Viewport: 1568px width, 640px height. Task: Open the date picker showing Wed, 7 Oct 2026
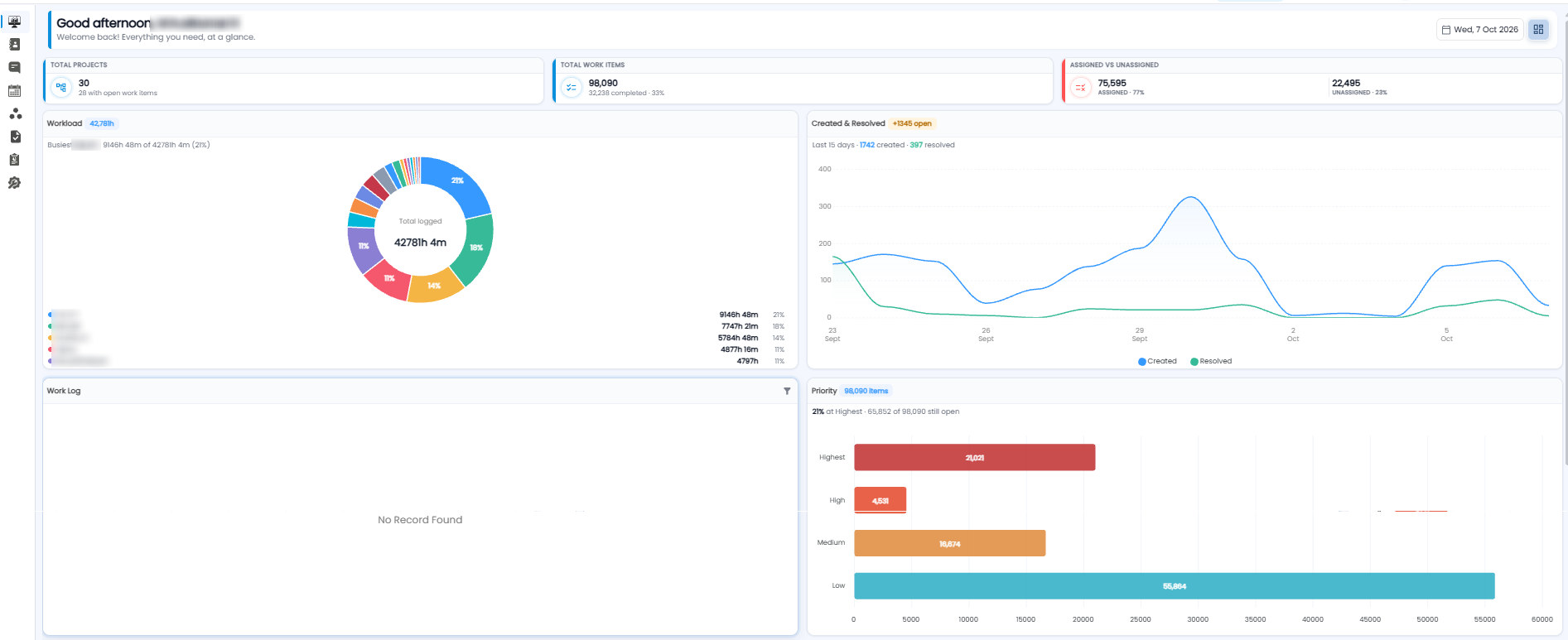[1480, 29]
